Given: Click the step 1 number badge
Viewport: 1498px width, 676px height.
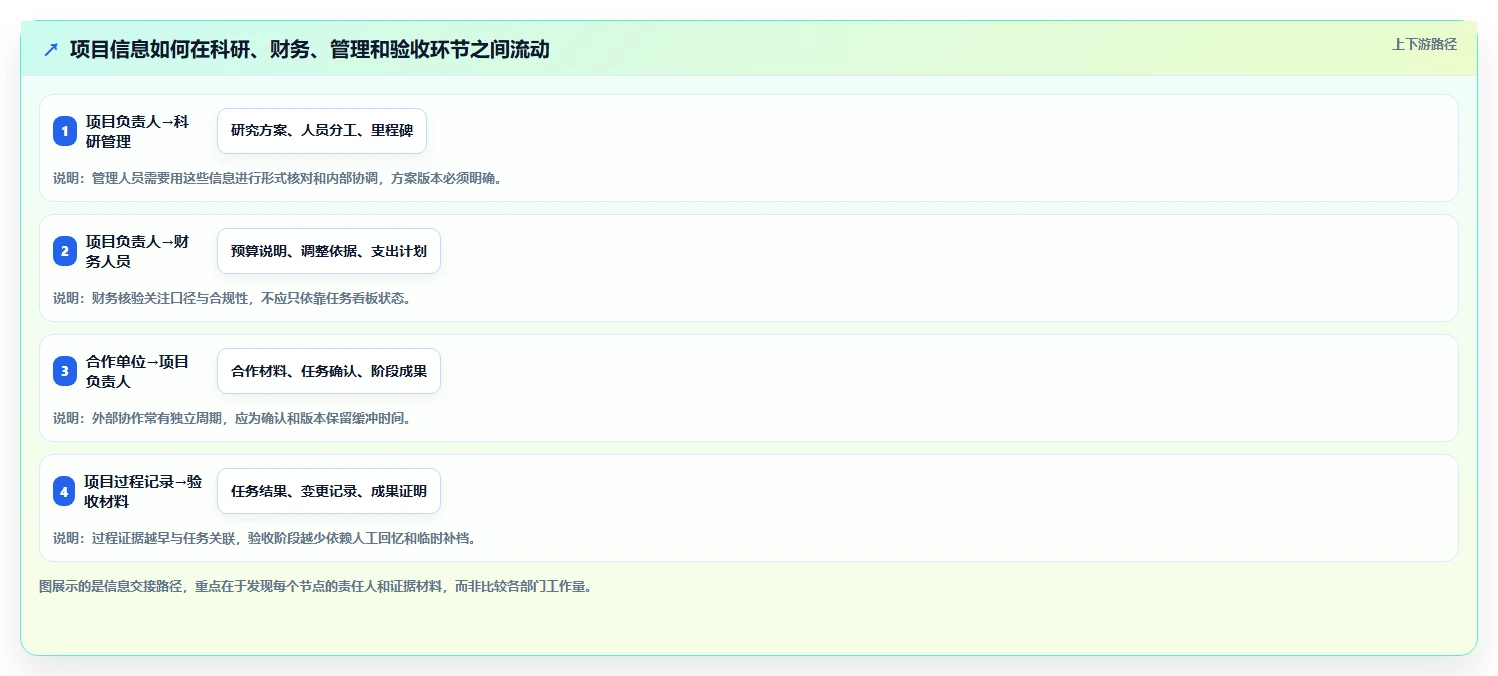Looking at the screenshot, I should point(65,131).
